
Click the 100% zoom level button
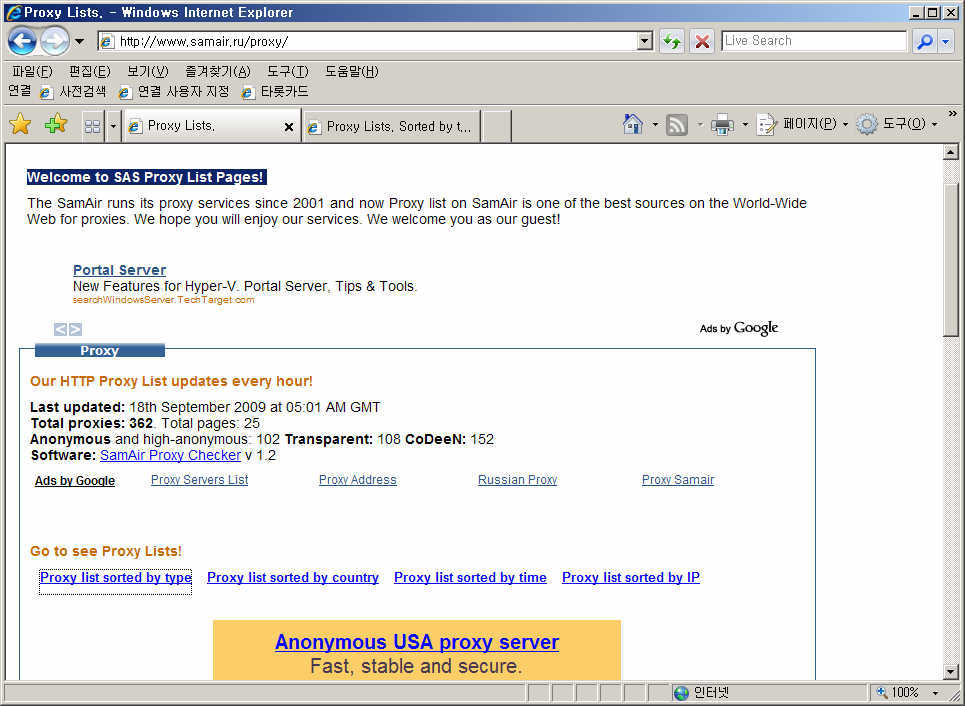[899, 693]
